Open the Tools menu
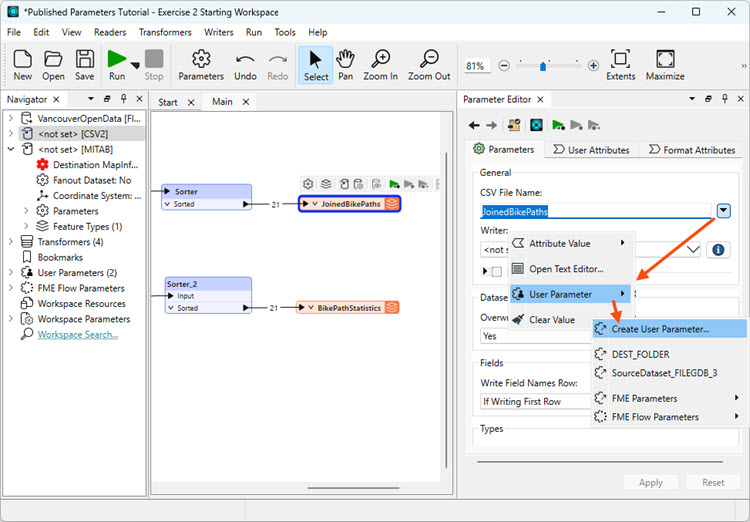 click(285, 32)
